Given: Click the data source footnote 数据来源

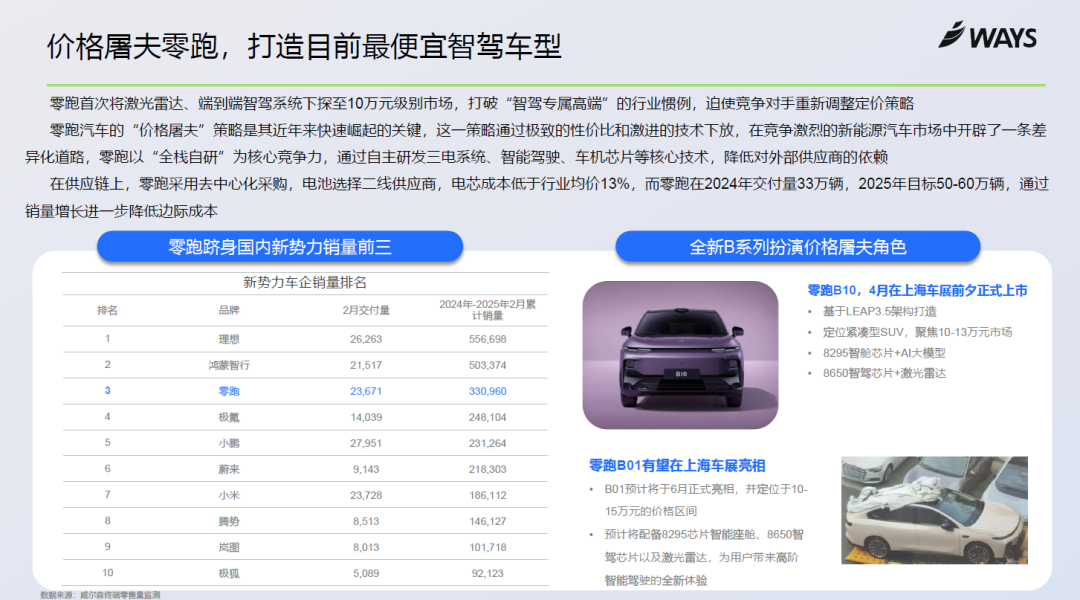Looking at the screenshot, I should coord(100,594).
